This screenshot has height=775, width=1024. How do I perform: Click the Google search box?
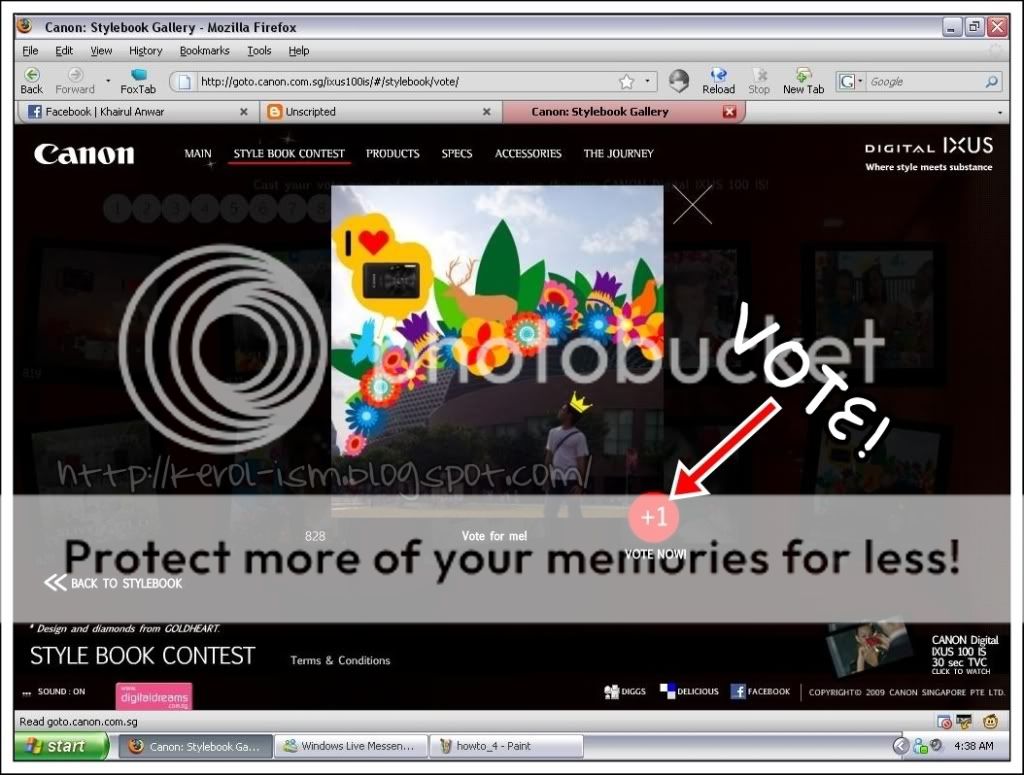924,82
